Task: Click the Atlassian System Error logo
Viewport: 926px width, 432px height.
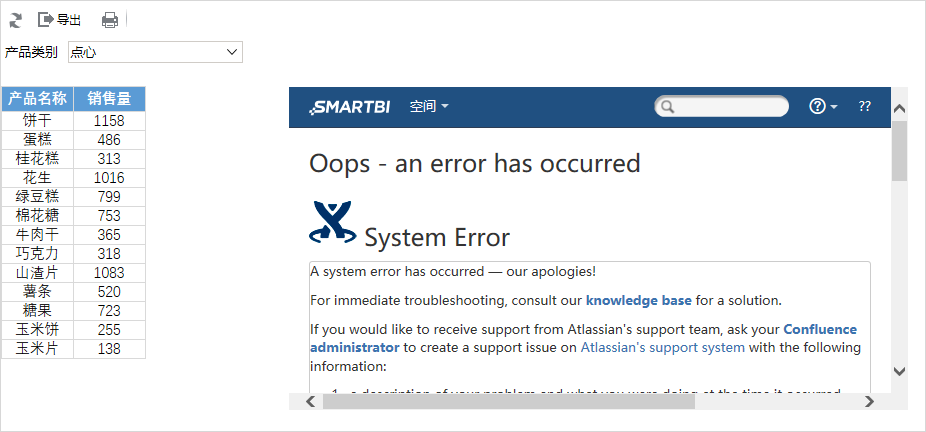Action: [332, 222]
